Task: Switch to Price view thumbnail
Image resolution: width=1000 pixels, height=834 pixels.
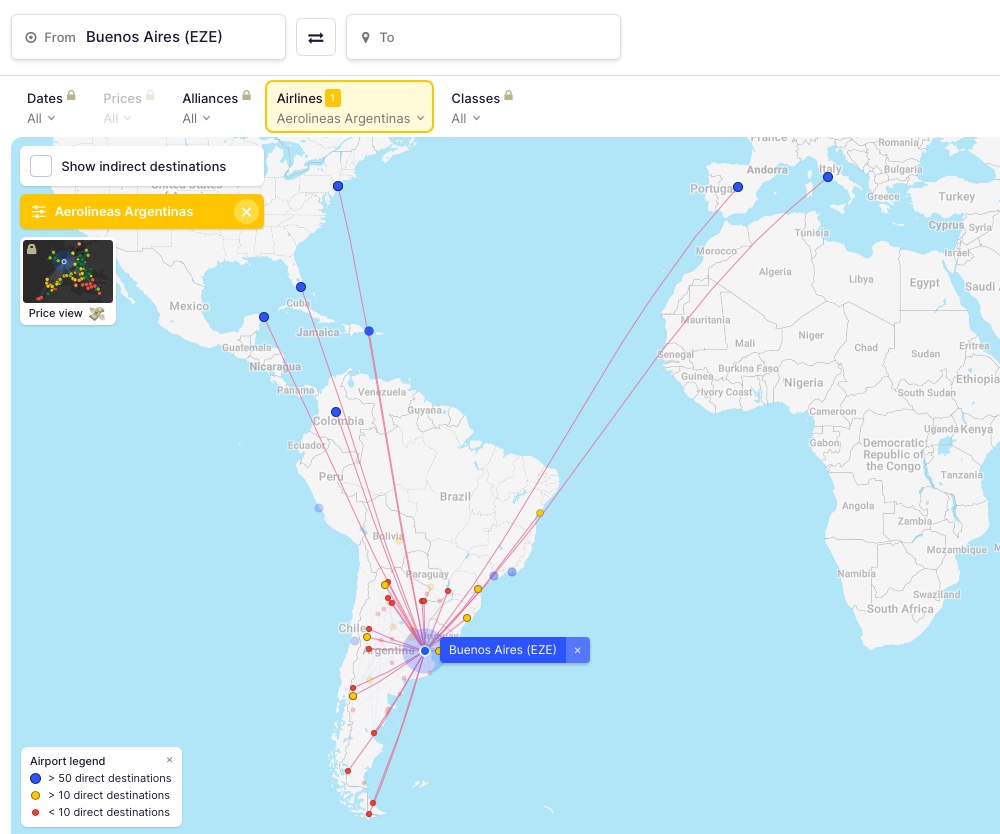Action: pos(68,280)
